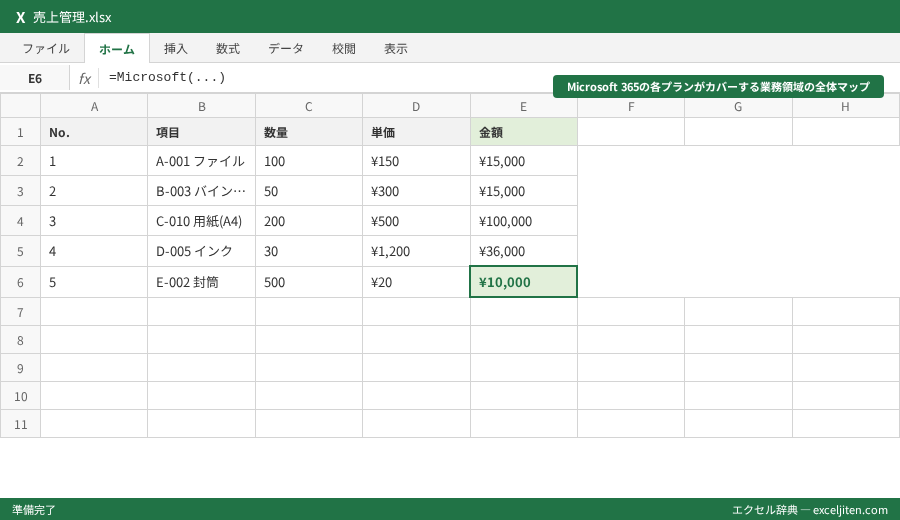Screen dimensions: 900x520
Task: Click quantity cell 500
Action: [x=309, y=282]
